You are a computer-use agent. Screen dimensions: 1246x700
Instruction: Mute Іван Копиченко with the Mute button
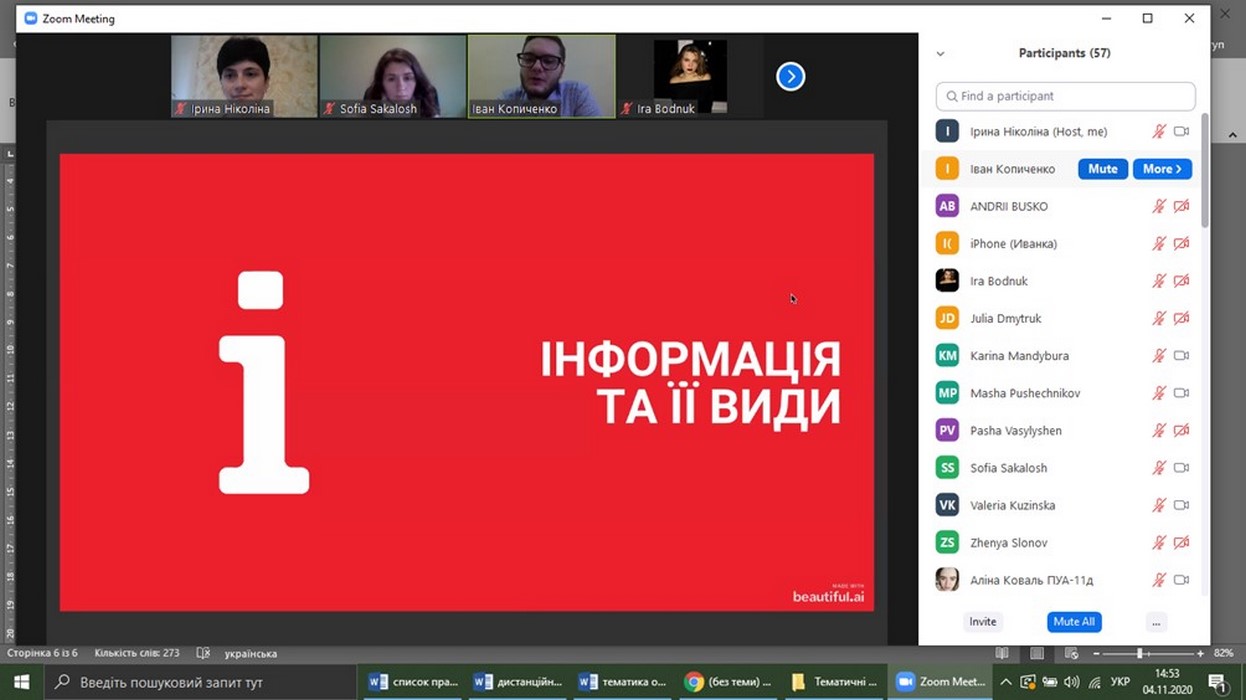[1102, 169]
